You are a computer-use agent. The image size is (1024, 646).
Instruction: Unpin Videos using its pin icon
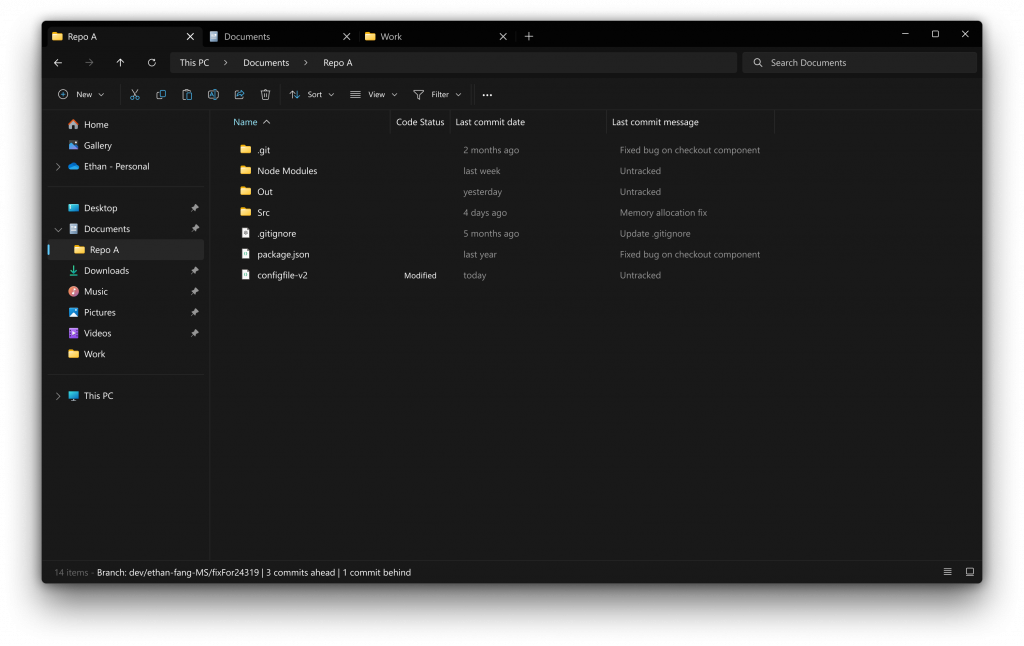pyautogui.click(x=195, y=333)
